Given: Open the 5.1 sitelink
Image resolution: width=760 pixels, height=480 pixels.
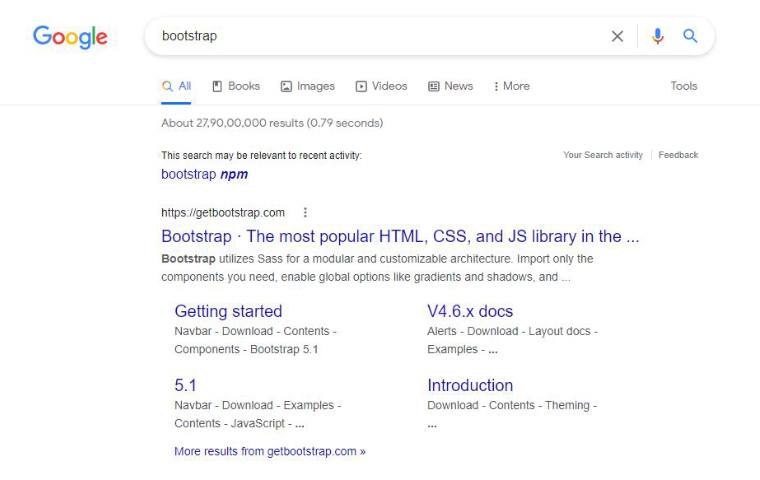Looking at the screenshot, I should 185,385.
